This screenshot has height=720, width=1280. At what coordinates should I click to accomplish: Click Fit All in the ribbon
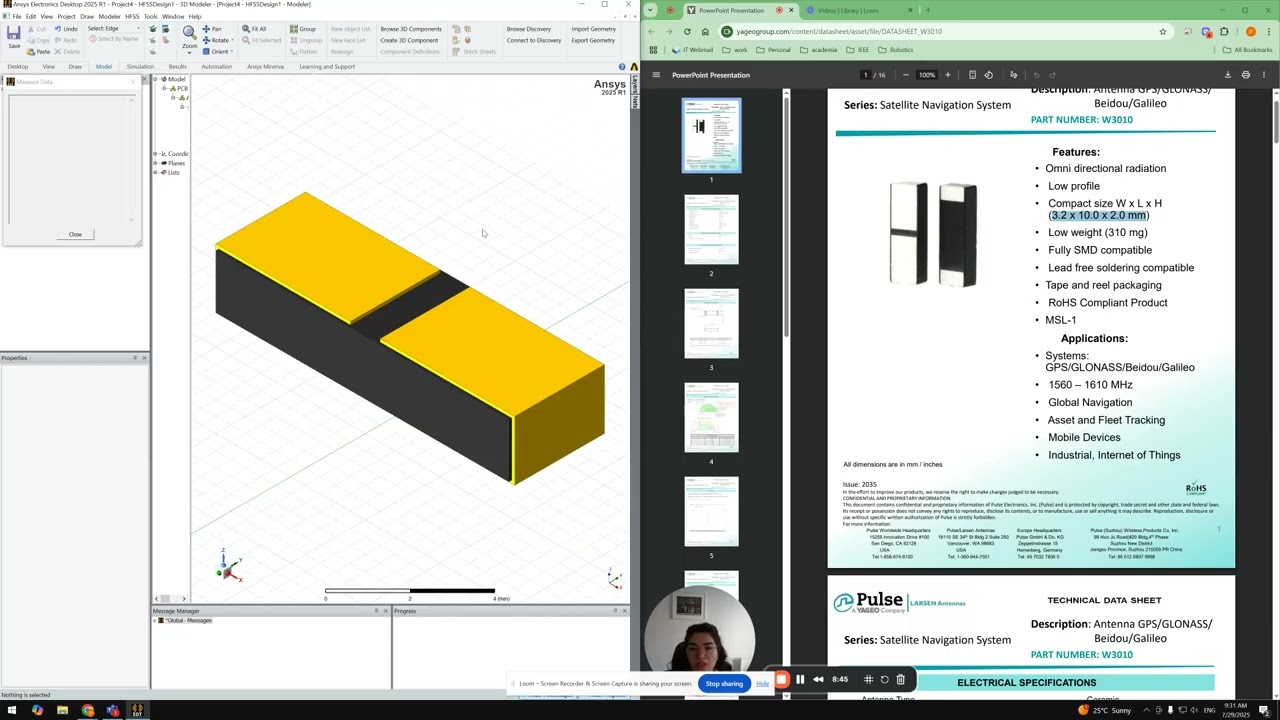255,29
